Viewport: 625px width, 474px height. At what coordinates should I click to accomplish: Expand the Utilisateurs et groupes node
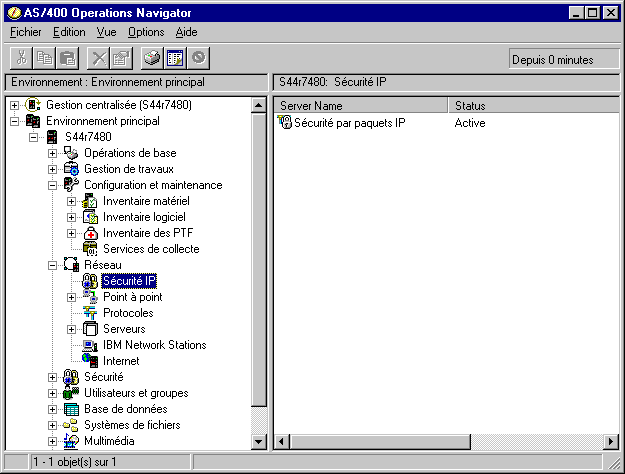click(x=52, y=393)
